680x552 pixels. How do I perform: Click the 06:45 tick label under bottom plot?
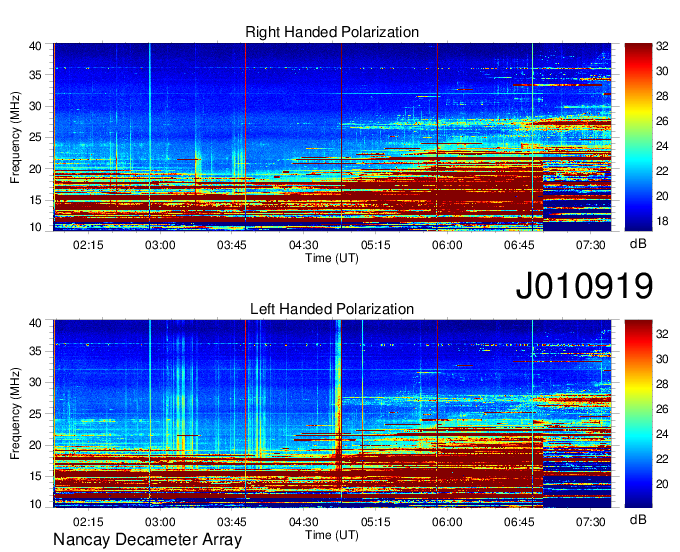tap(519, 522)
